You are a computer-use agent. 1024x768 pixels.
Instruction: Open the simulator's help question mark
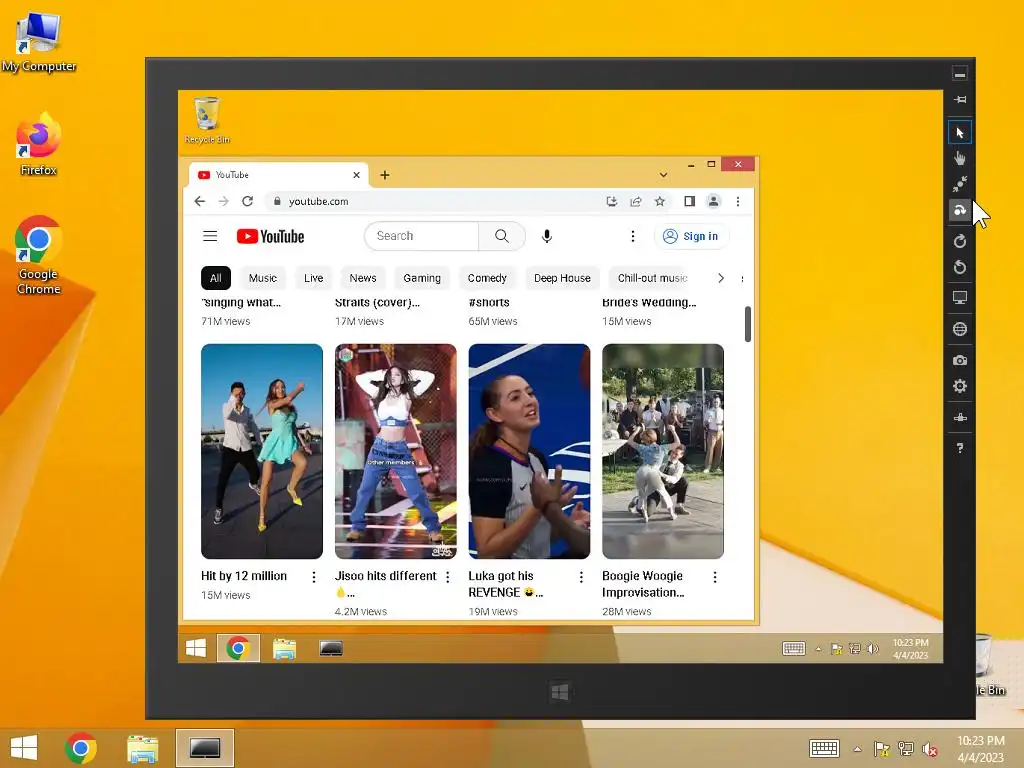point(959,448)
